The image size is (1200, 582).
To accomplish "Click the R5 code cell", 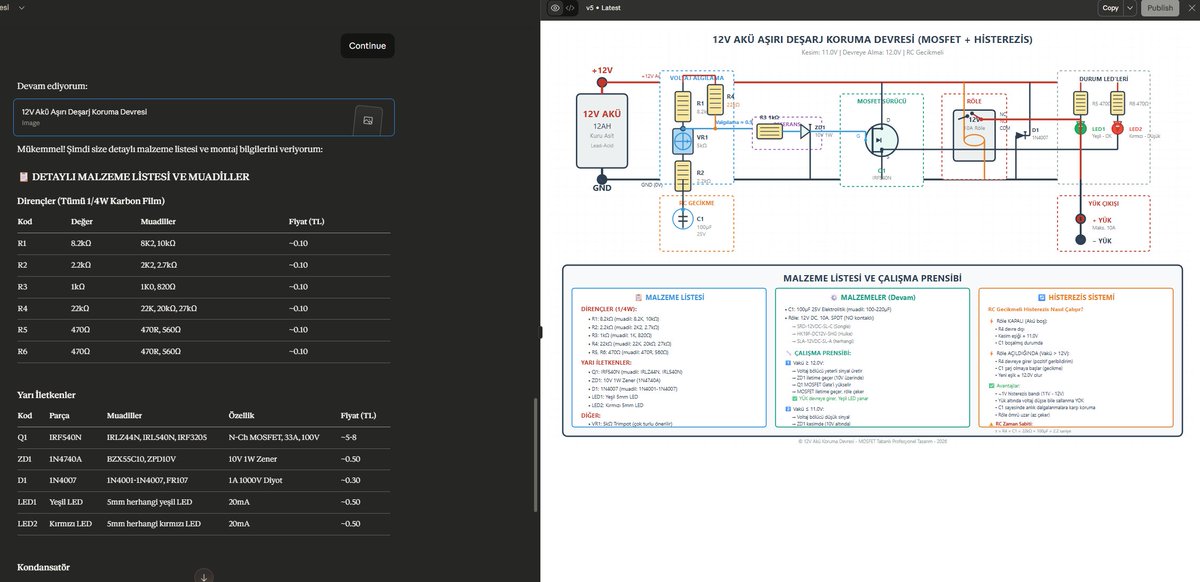I will [24, 331].
